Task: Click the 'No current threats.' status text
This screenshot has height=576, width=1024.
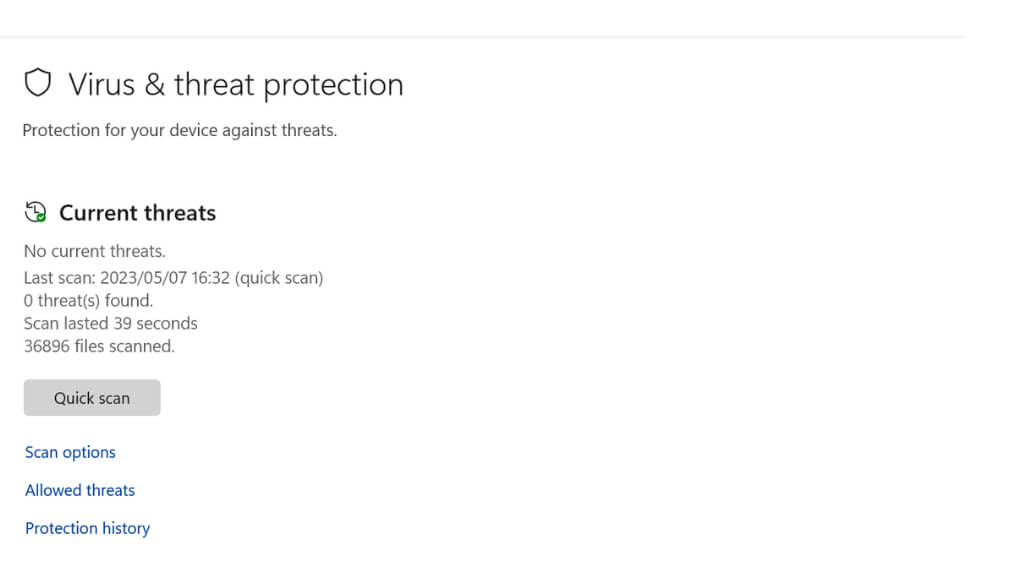Action: pyautogui.click(x=94, y=251)
